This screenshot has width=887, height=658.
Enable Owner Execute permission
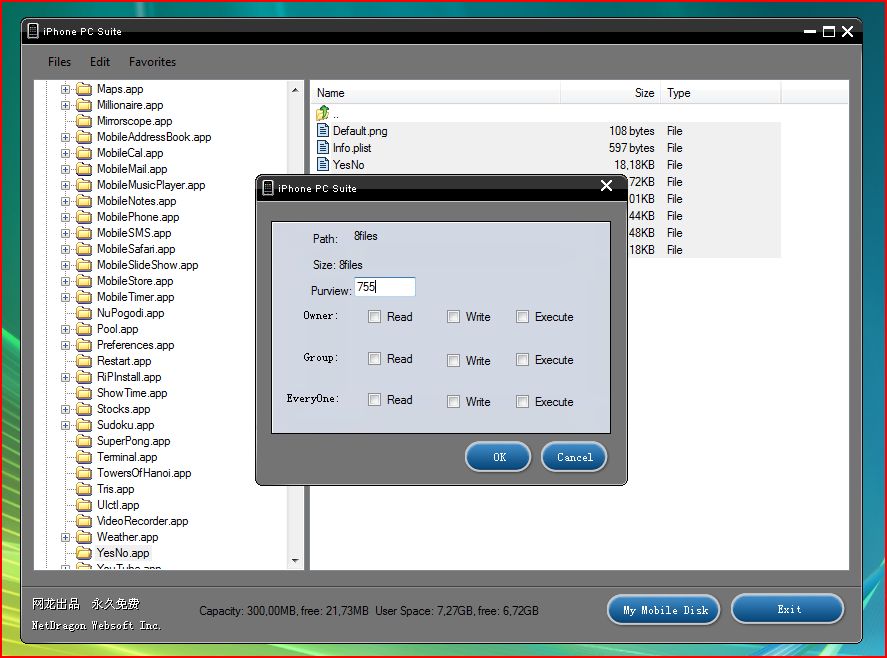pyautogui.click(x=522, y=316)
